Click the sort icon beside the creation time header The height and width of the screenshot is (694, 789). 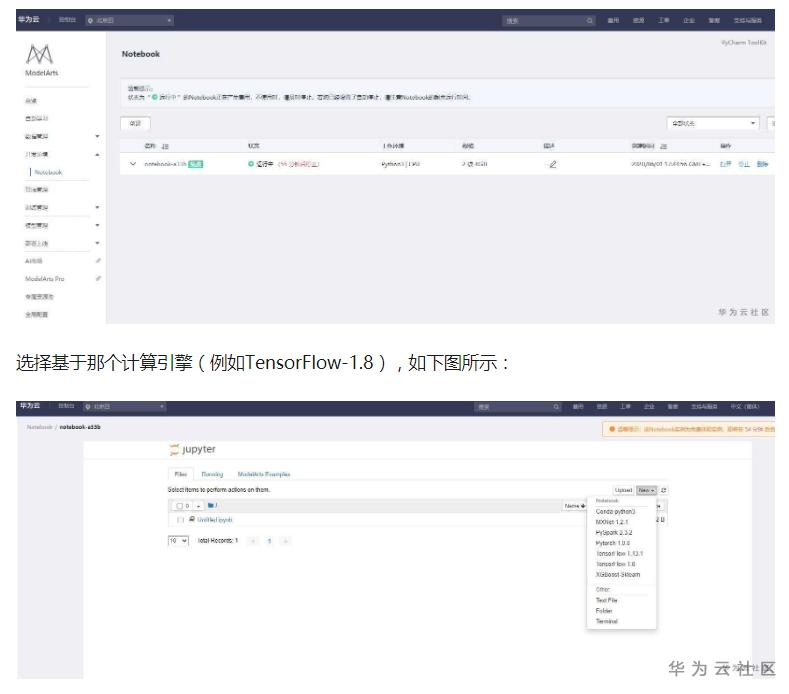point(663,146)
